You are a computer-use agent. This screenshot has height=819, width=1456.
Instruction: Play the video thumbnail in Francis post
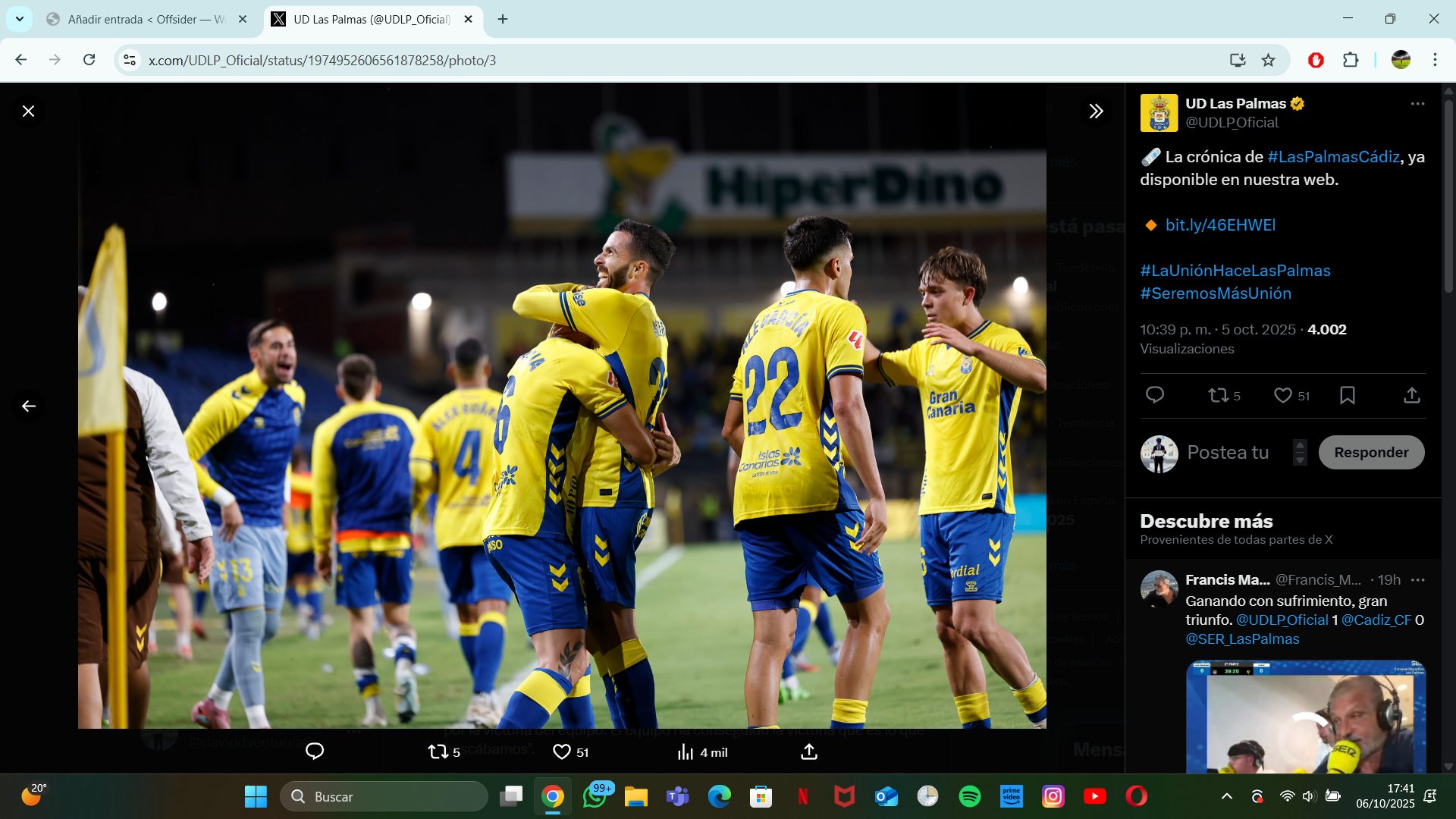pyautogui.click(x=1305, y=717)
